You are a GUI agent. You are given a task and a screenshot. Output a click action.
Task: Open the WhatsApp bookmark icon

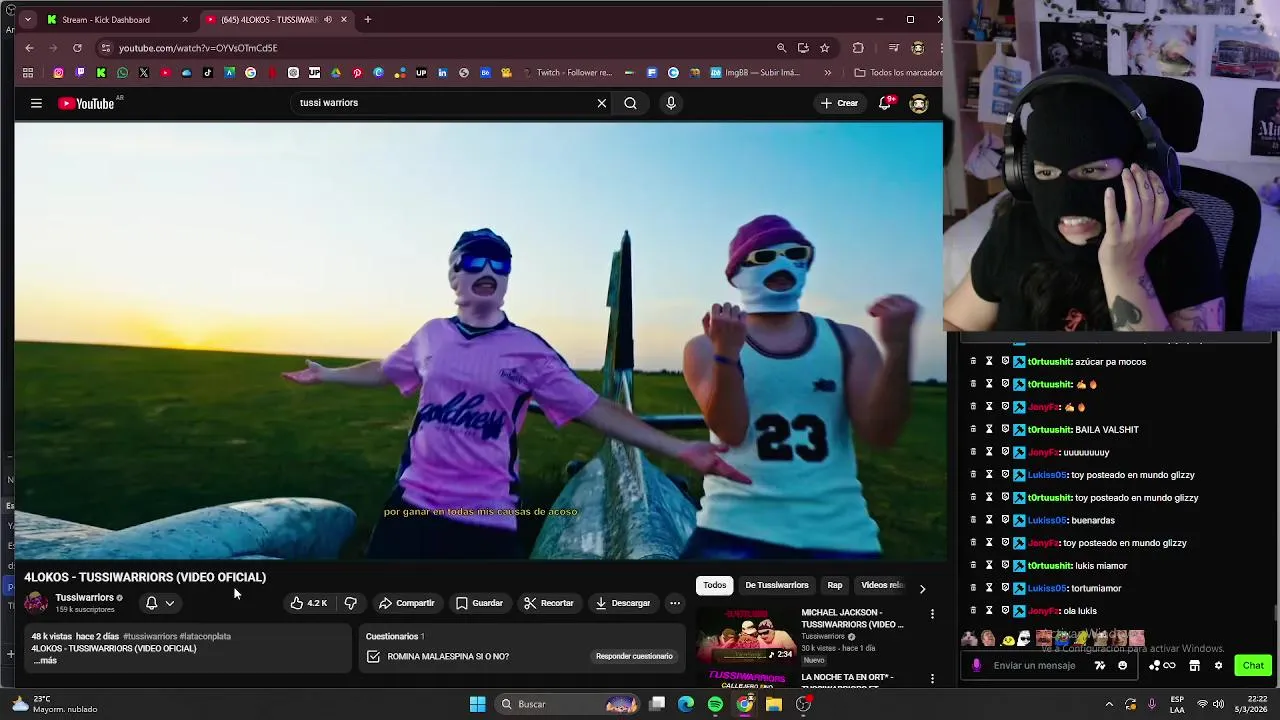122,72
